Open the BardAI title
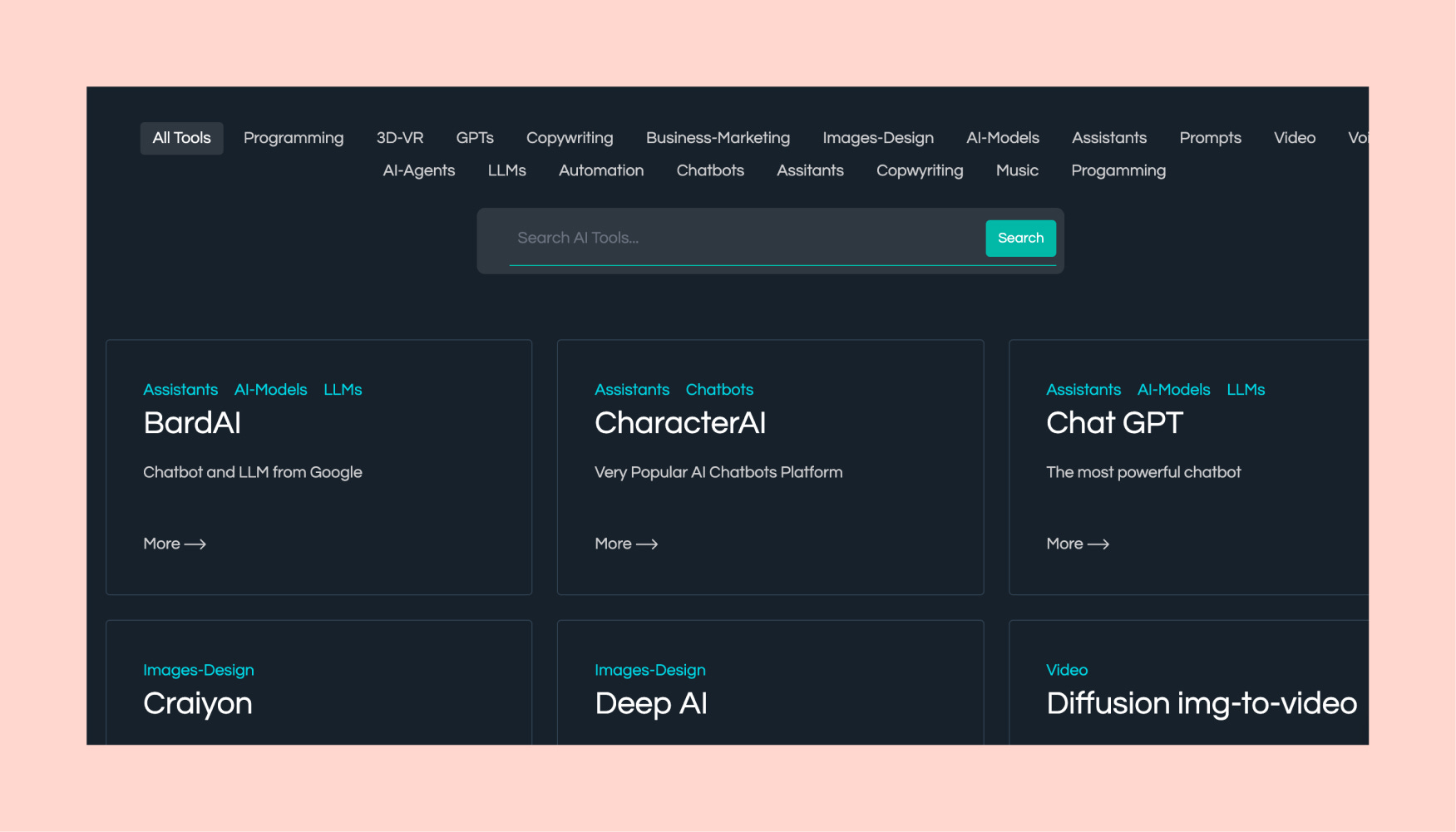 coord(192,423)
